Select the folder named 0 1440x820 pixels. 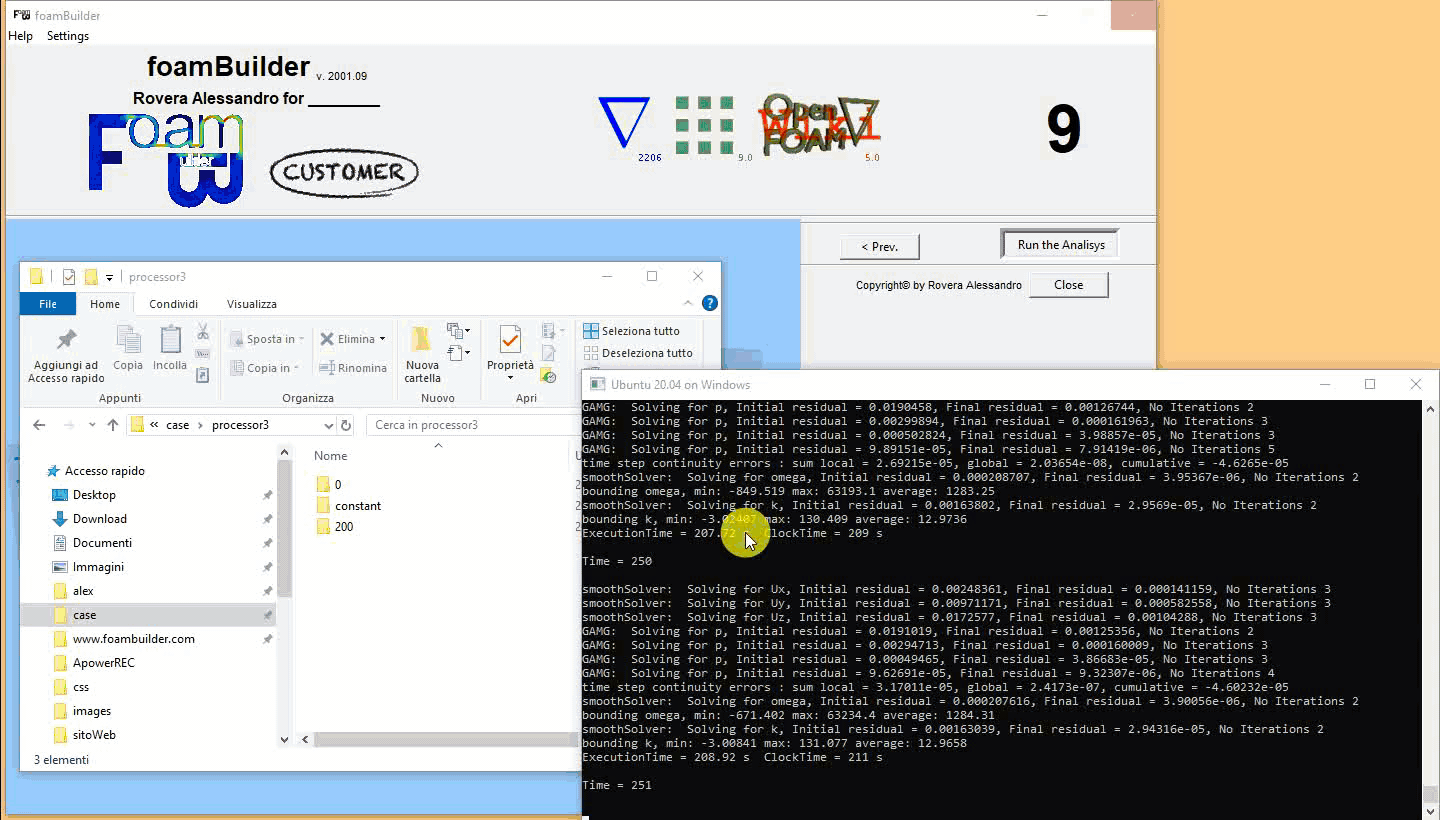[338, 484]
